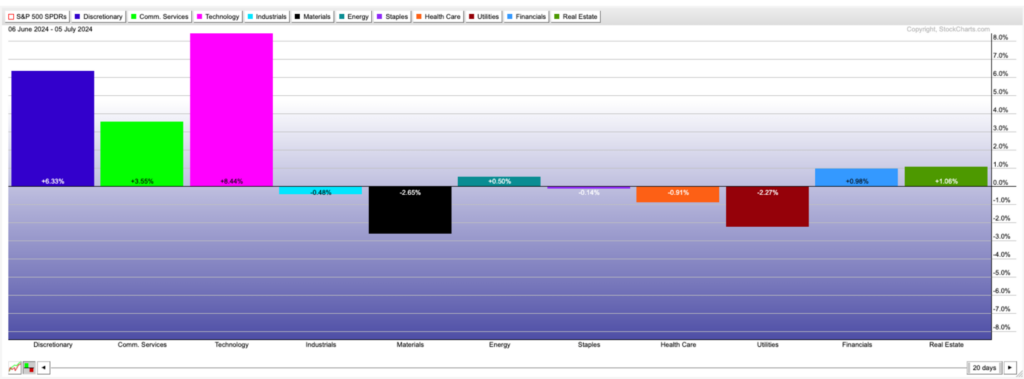
Task: Select the histogram bar mode icon
Action: (29, 368)
